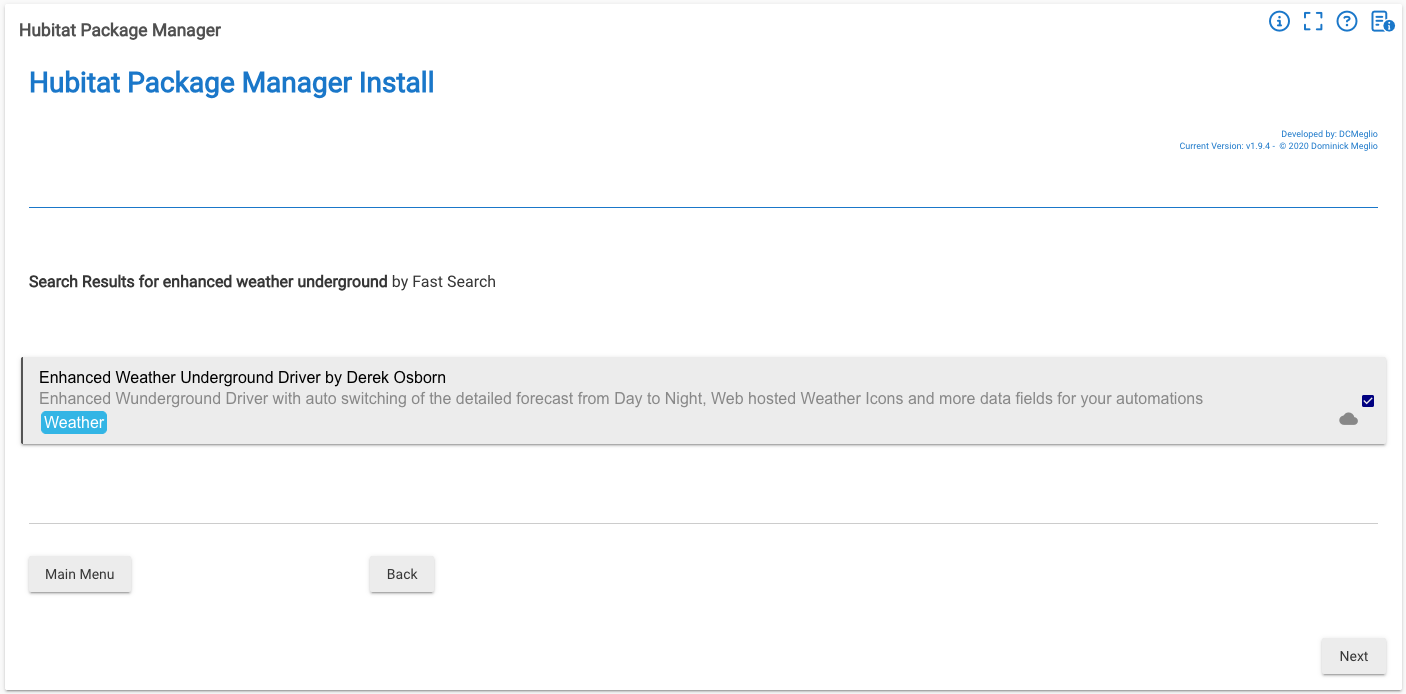Click the gray cloud icon in package row
The height and width of the screenshot is (694, 1406).
click(x=1348, y=419)
